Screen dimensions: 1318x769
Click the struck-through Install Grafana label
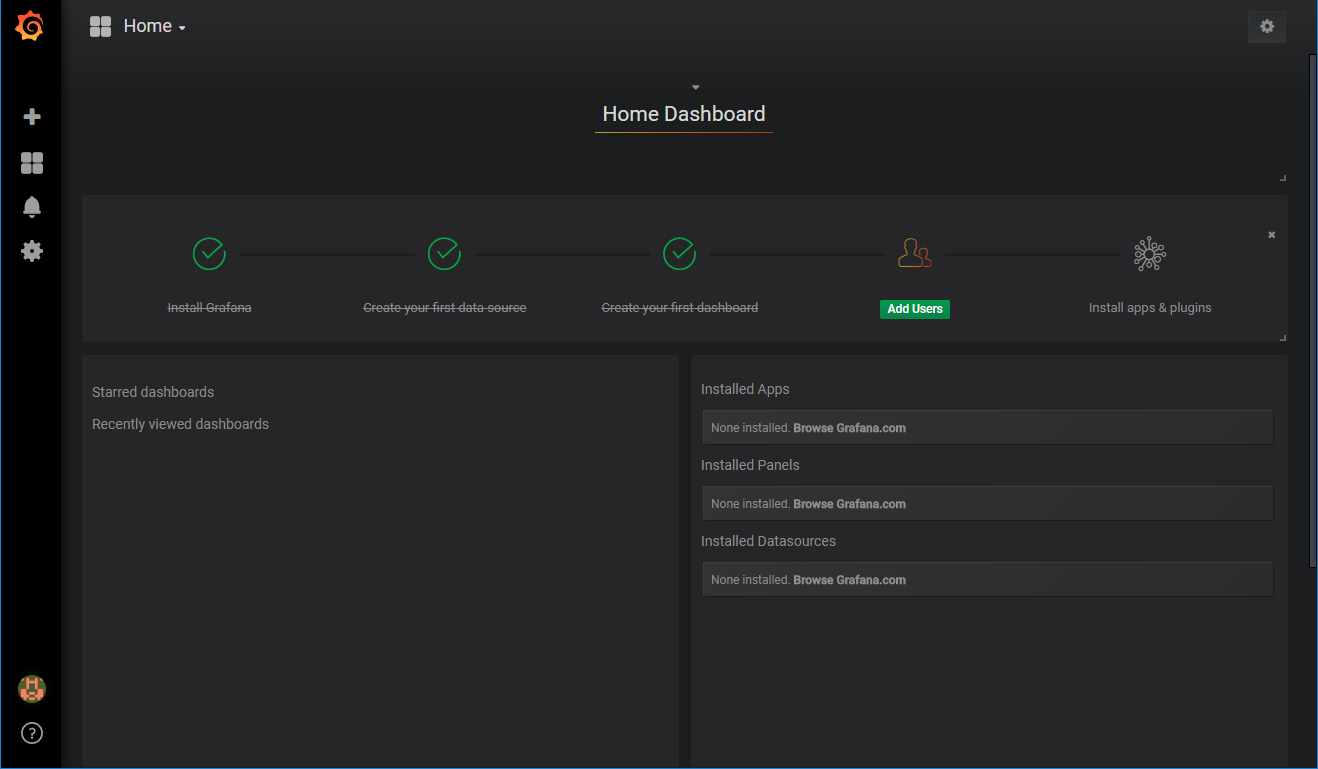209,308
